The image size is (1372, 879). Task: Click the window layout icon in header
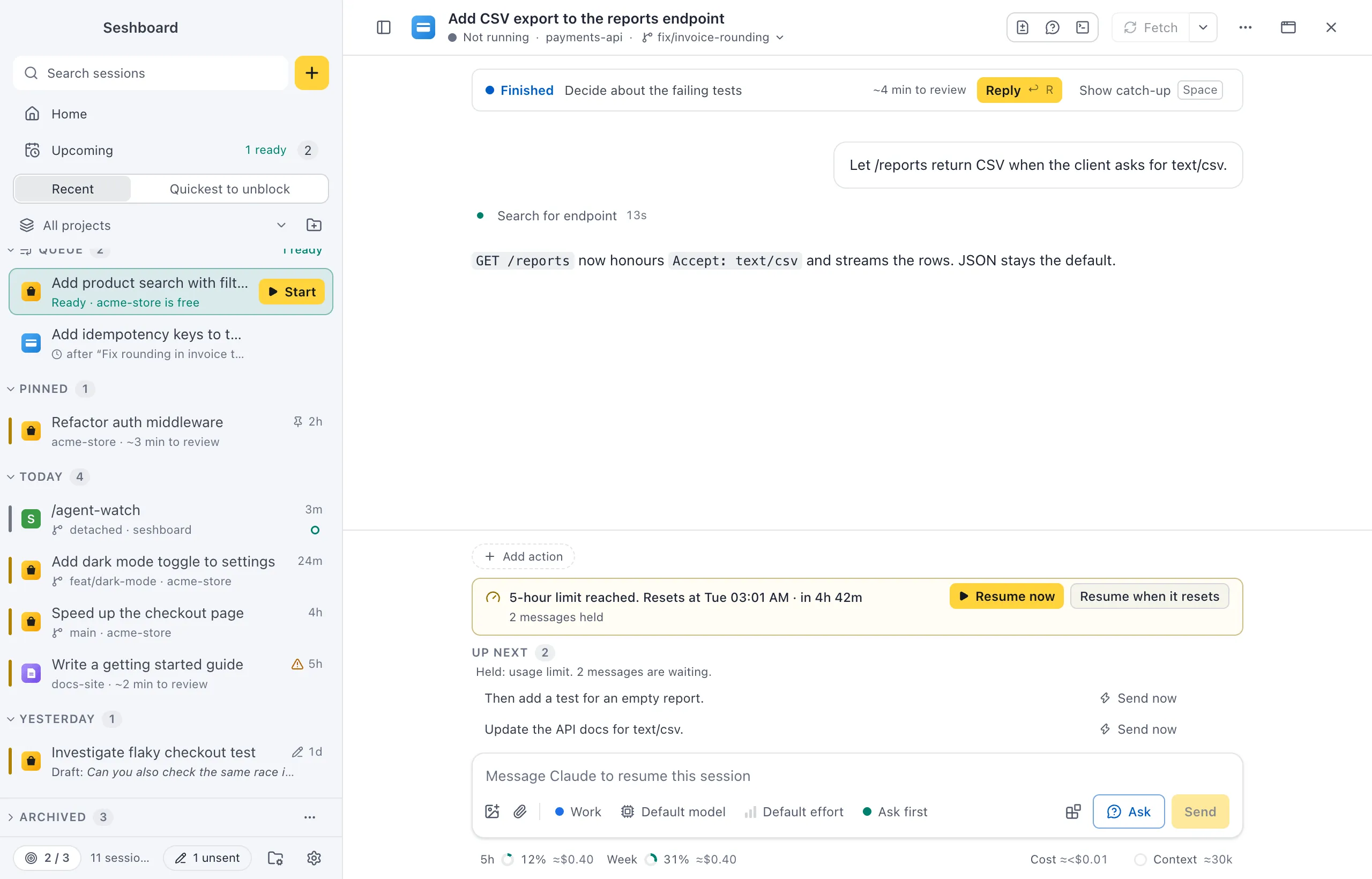[1288, 27]
